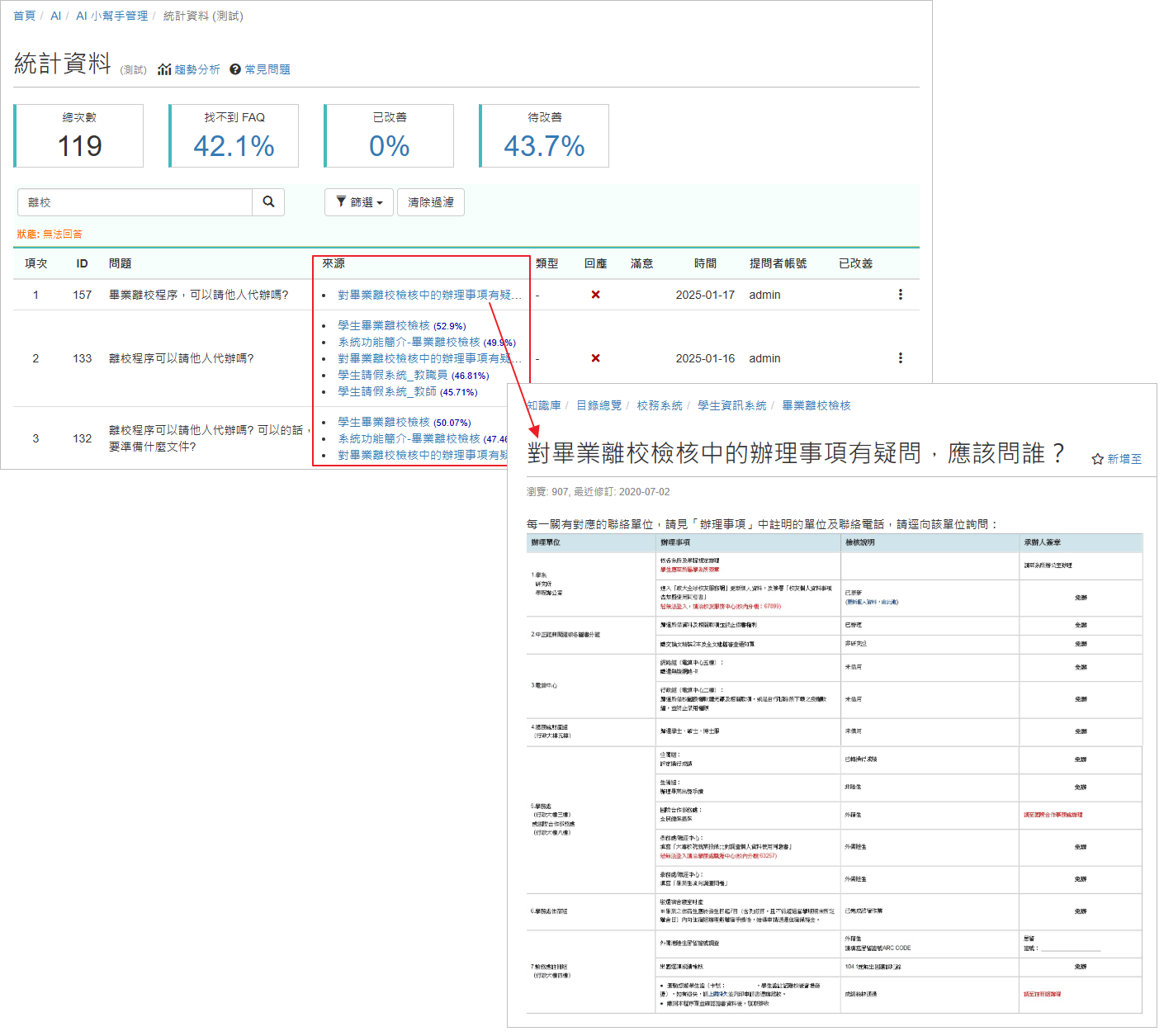The image size is (1164, 1036).
Task: Go to AI 小幫手管理 breadcrumb item
Action: point(112,16)
